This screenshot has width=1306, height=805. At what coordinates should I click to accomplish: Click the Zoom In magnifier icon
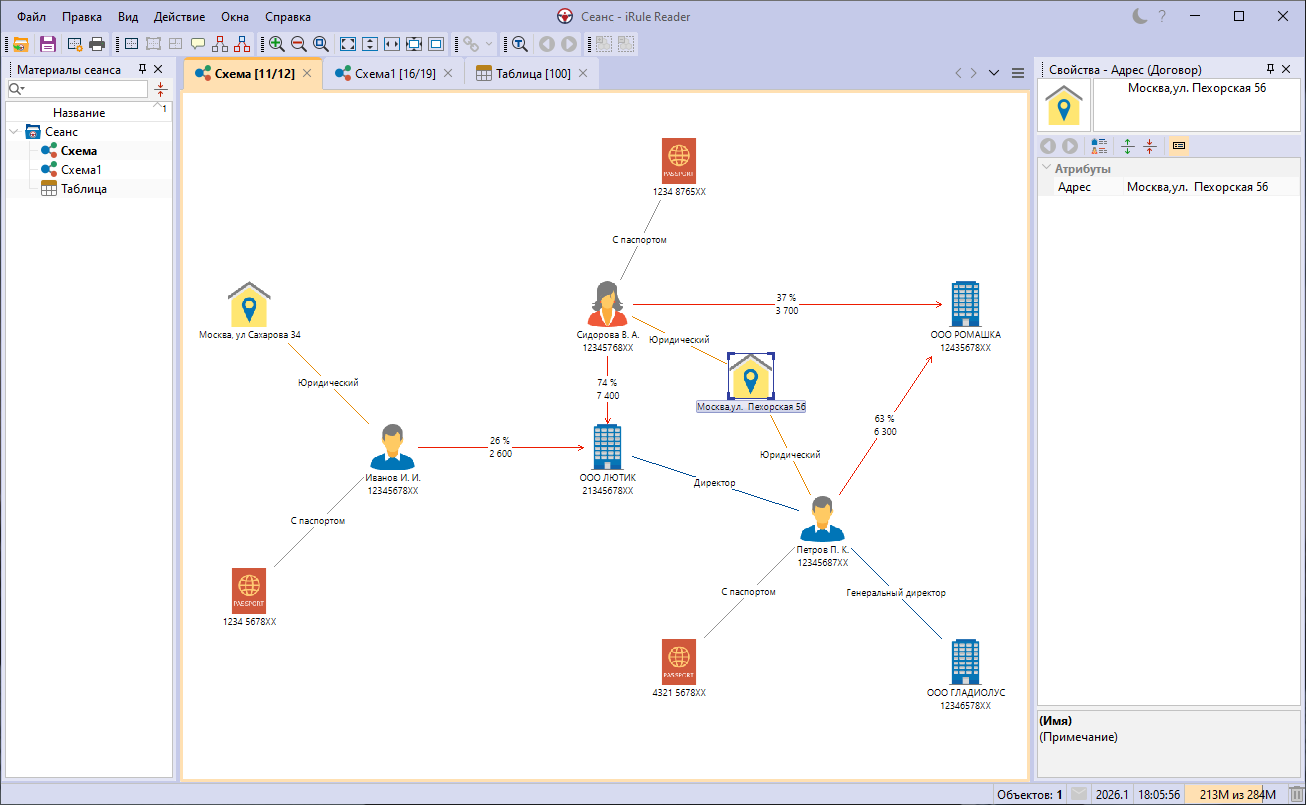(276, 44)
